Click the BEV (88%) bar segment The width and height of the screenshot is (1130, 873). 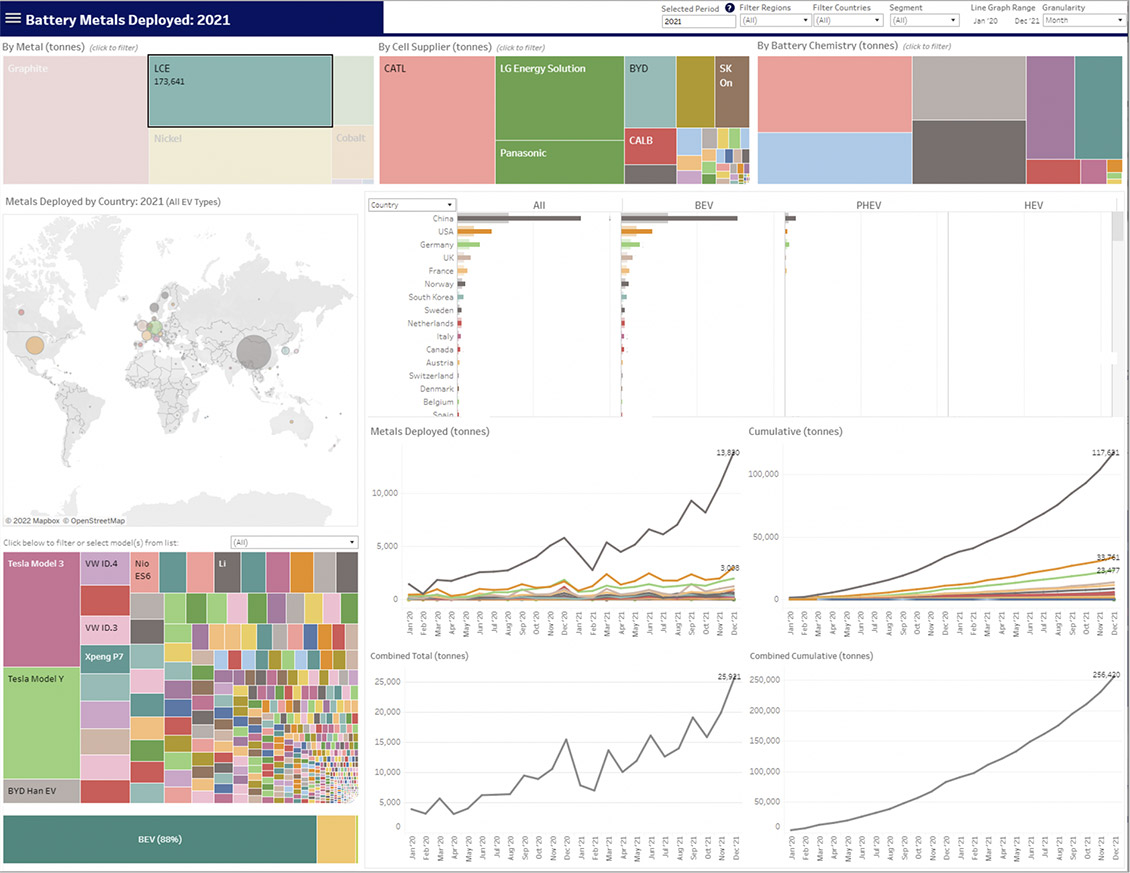160,839
